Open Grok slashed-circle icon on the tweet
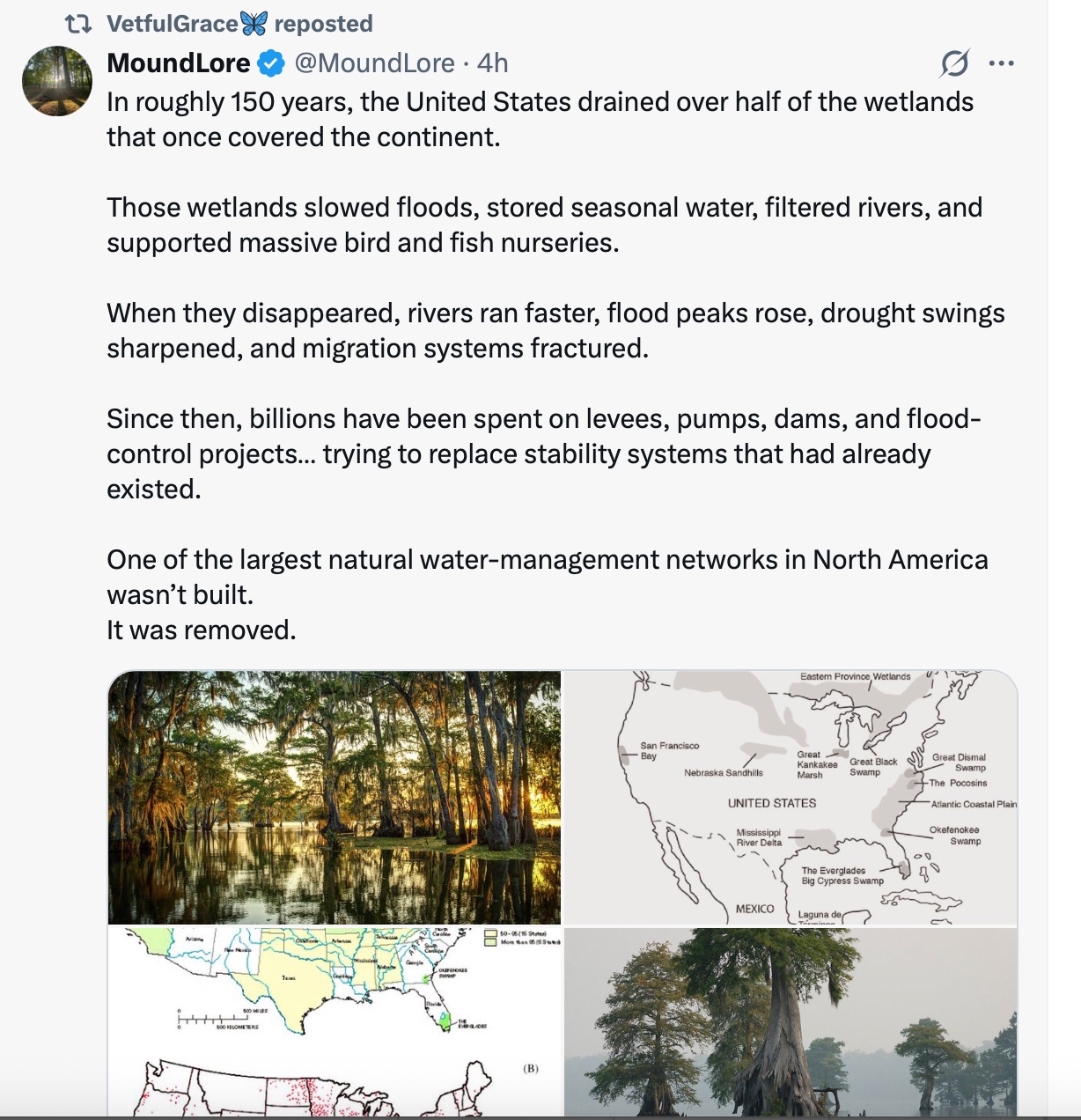 pos(954,63)
